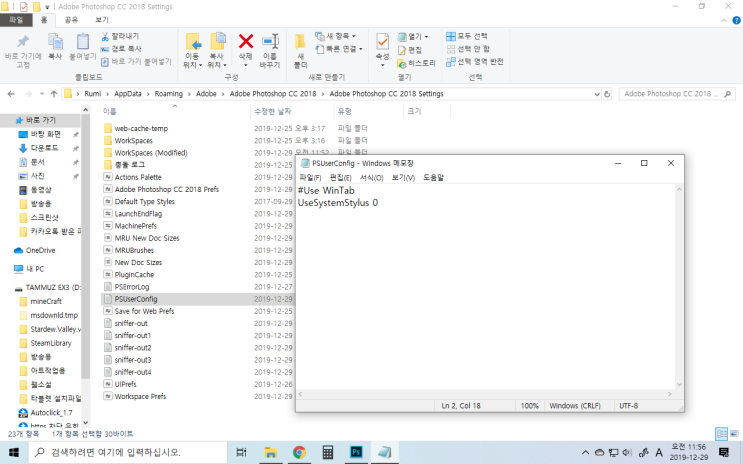743x464 pixels.
Task: Open Chrome from the taskbar
Action: 299,452
